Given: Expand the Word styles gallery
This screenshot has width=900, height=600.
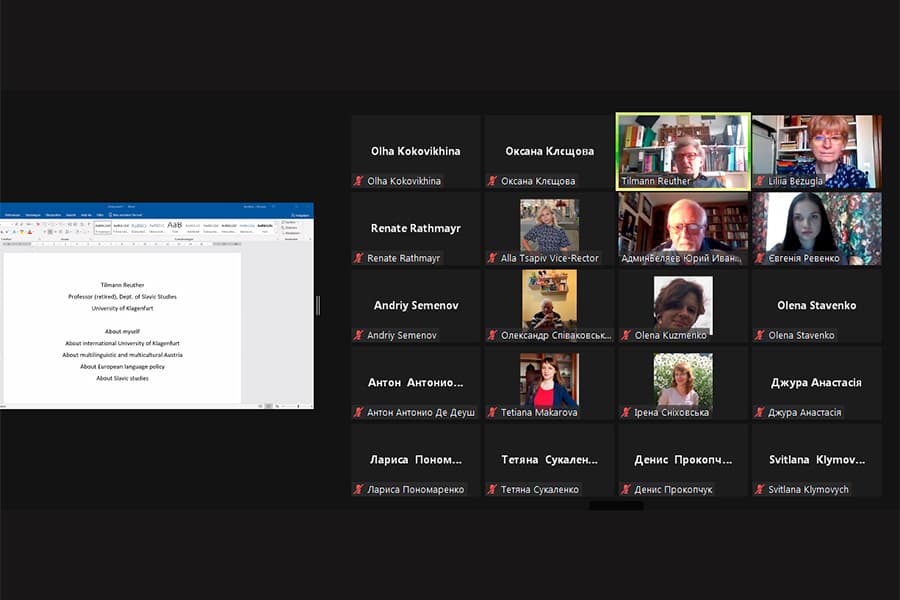Looking at the screenshot, I should click(x=276, y=233).
